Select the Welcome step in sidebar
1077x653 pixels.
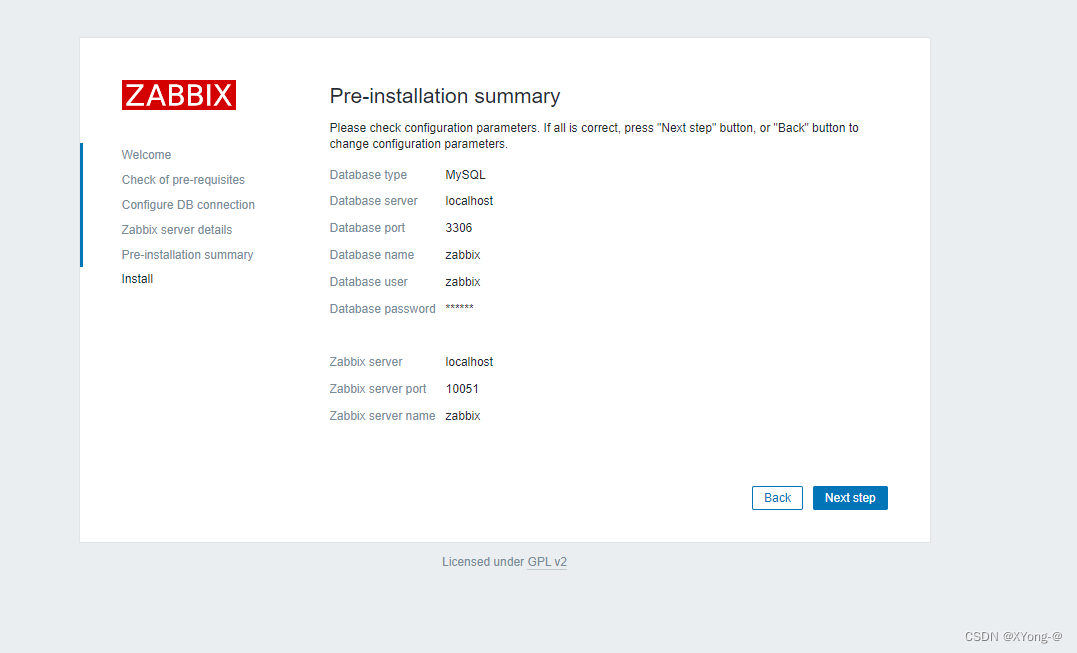[x=146, y=154]
